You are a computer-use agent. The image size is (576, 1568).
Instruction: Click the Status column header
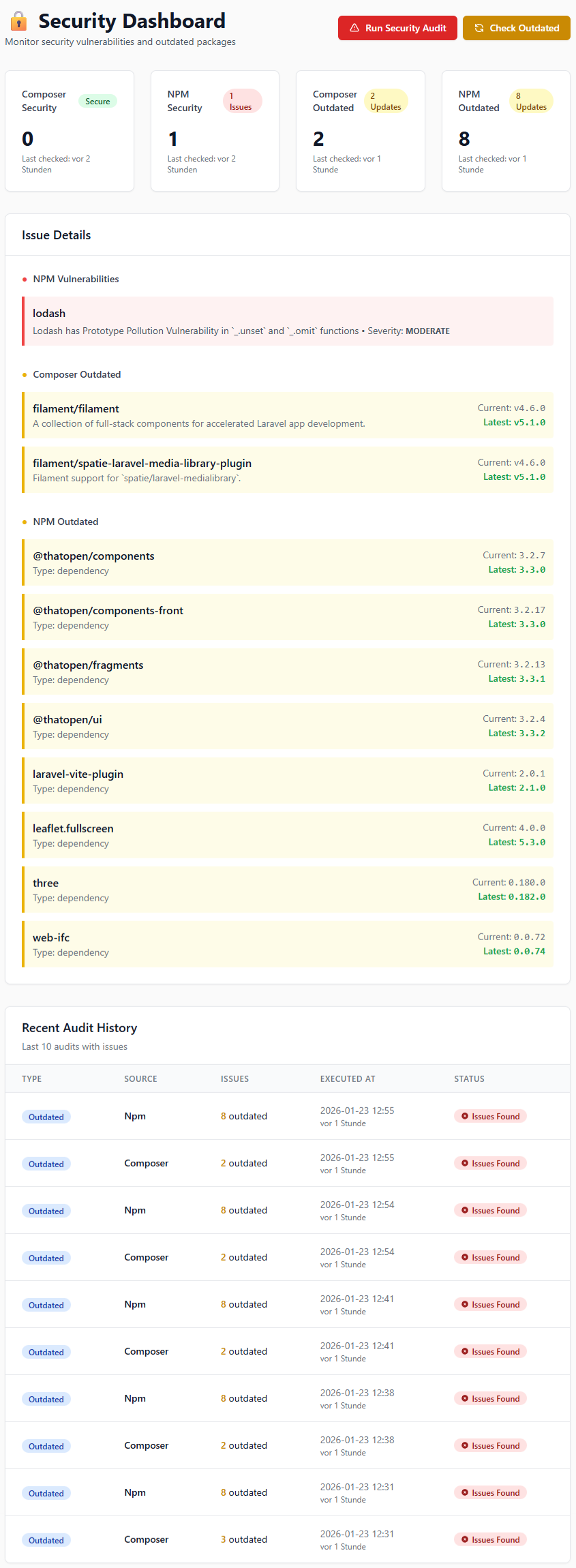point(469,1079)
